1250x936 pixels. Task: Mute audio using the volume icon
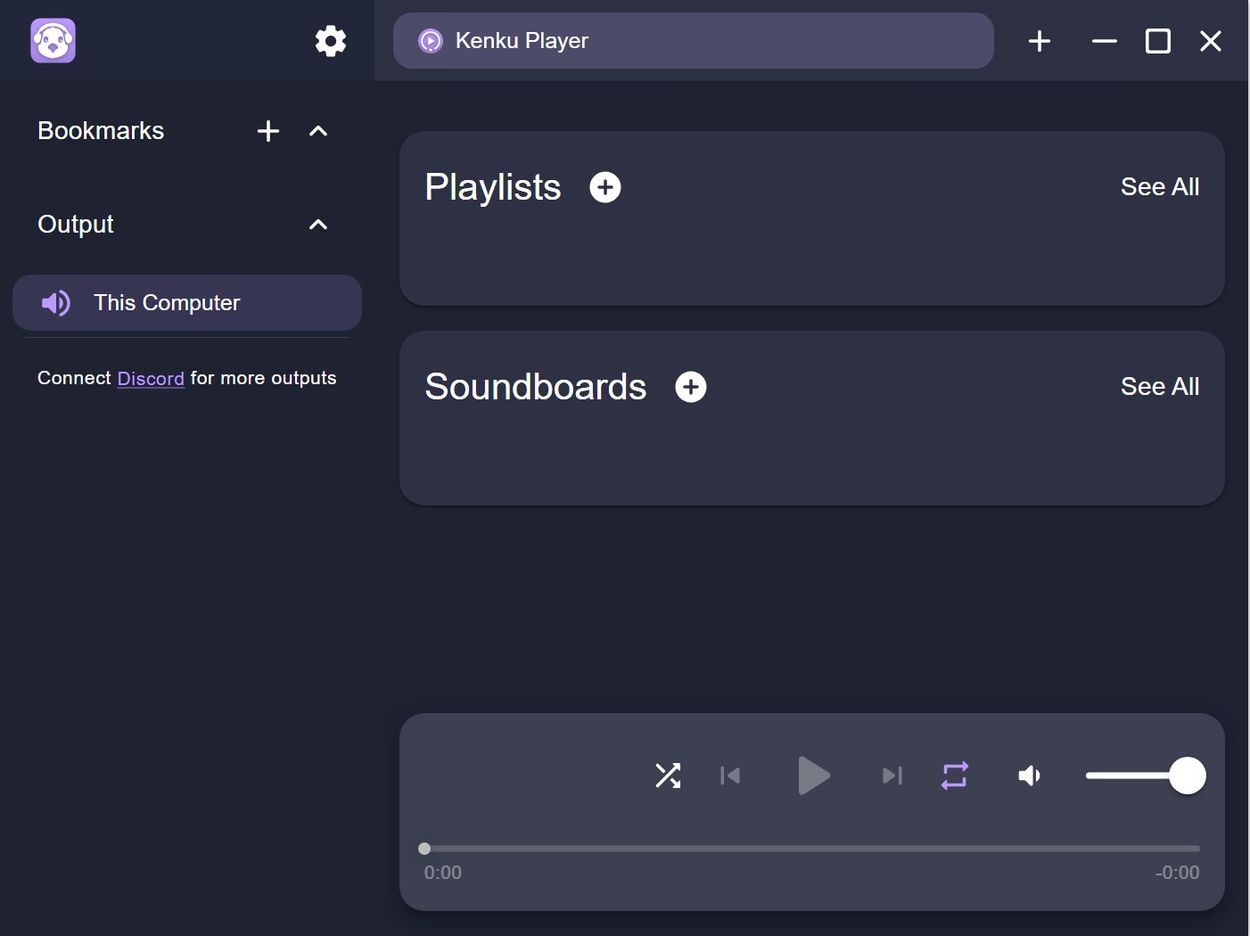pyautogui.click(x=1029, y=775)
